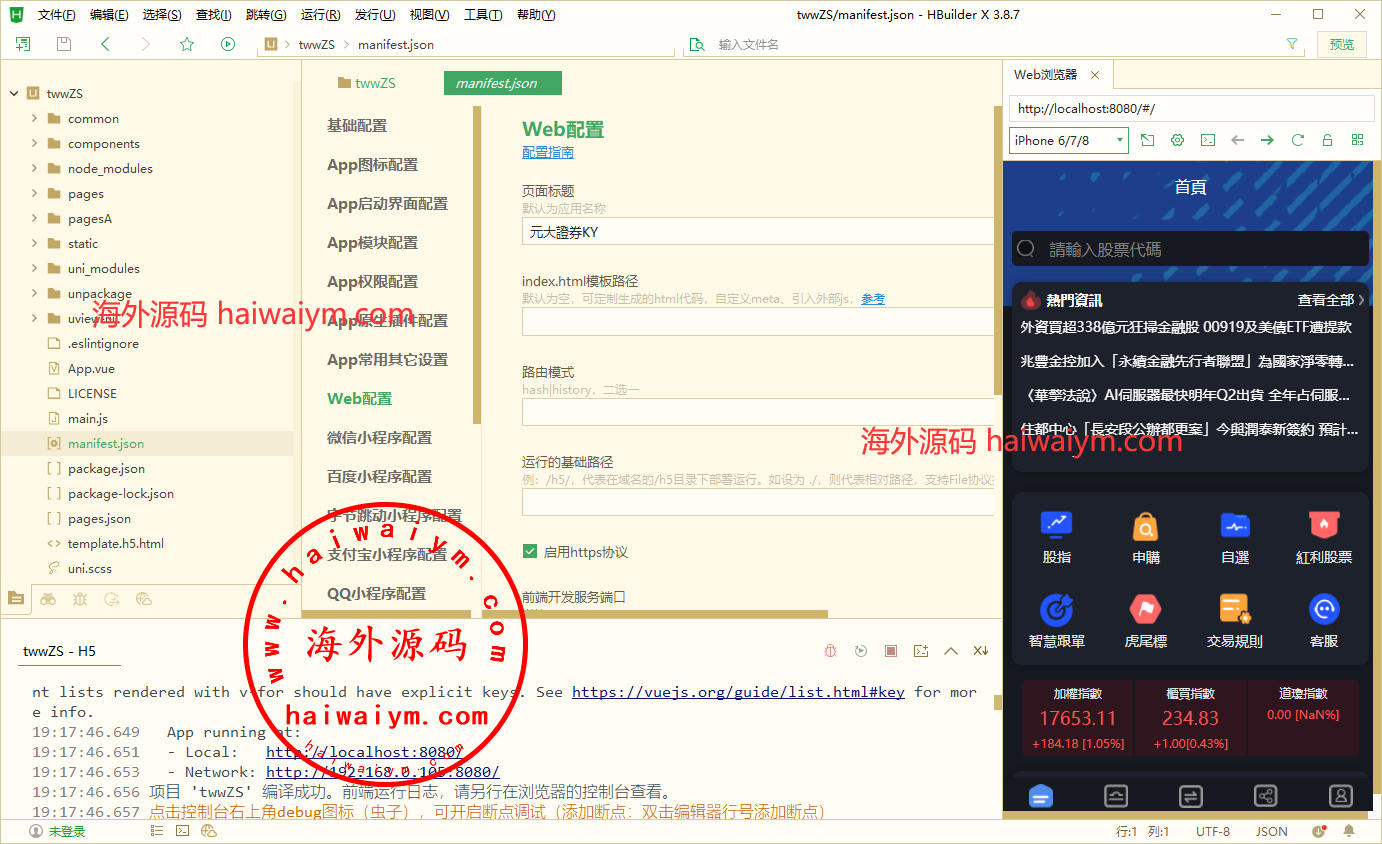Open App.vue in the file tree
The image size is (1382, 844).
[91, 369]
